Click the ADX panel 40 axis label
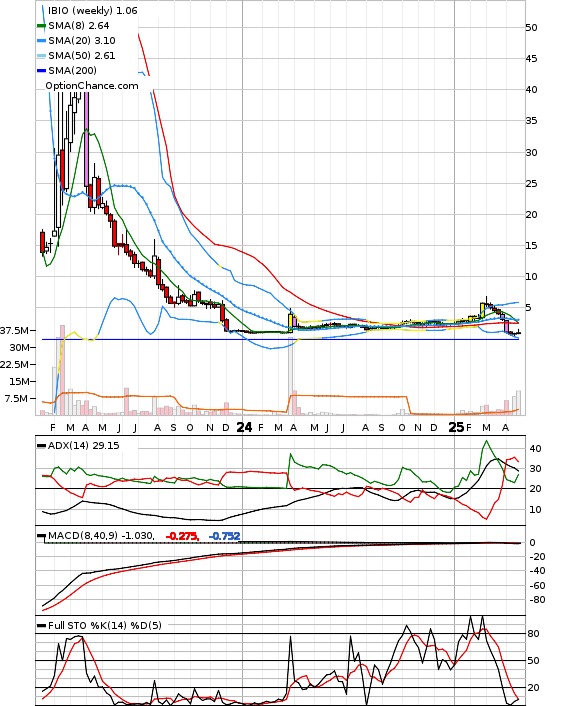Screen dimensions: 566x706 point(535,448)
